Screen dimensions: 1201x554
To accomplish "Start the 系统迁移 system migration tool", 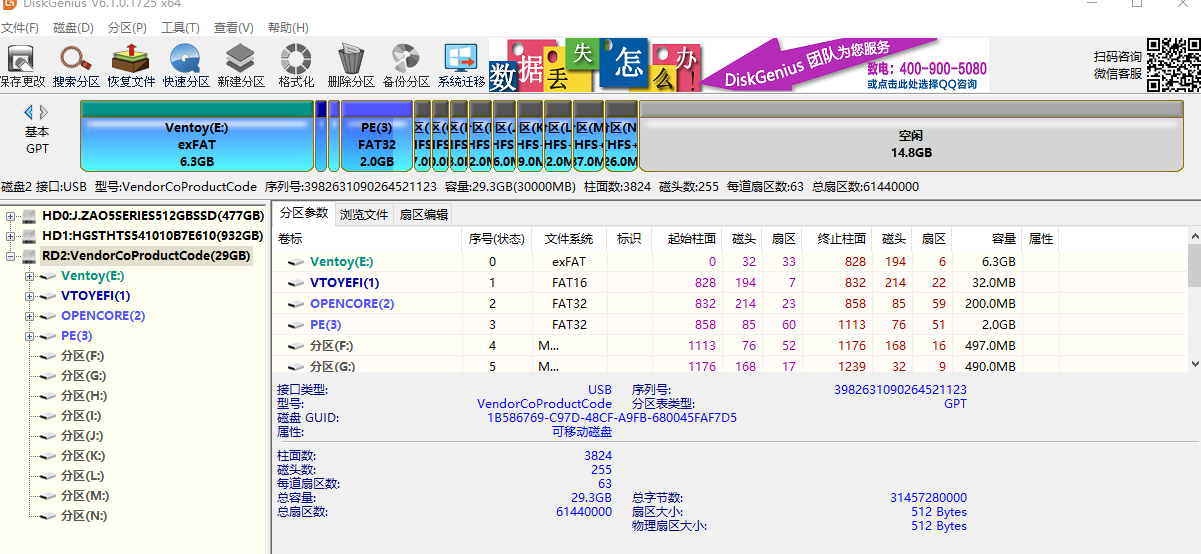I will click(x=461, y=58).
